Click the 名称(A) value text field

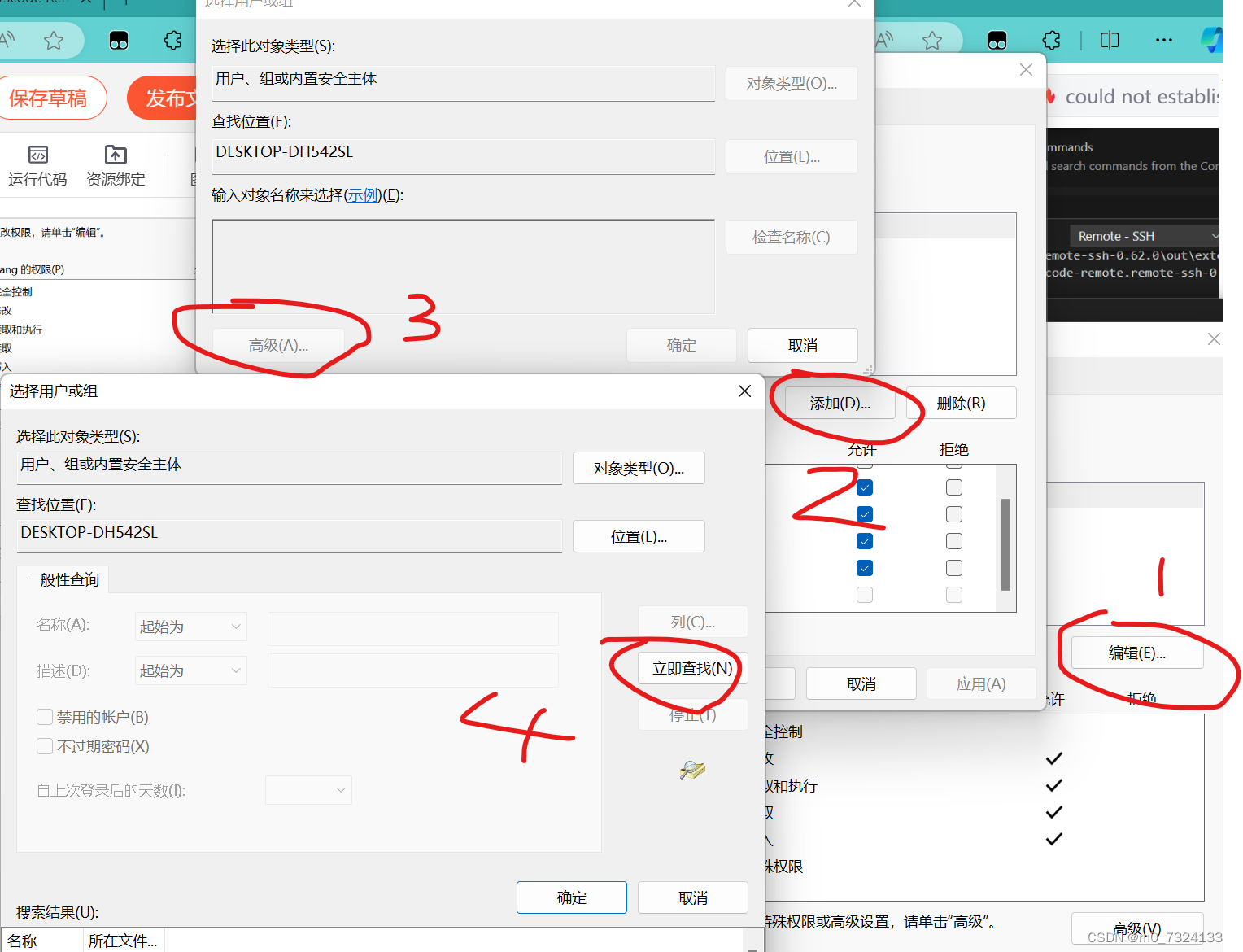click(413, 628)
